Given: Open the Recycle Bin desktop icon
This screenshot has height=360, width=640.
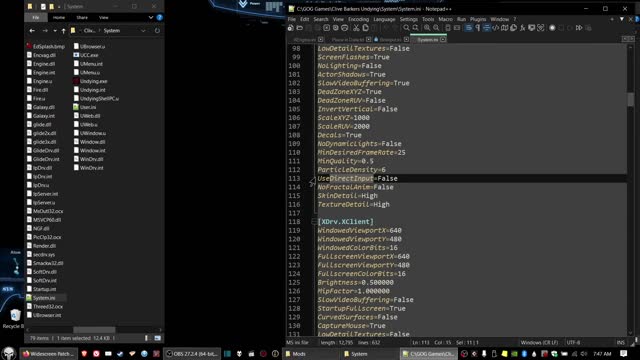Looking at the screenshot, I should tap(15, 319).
